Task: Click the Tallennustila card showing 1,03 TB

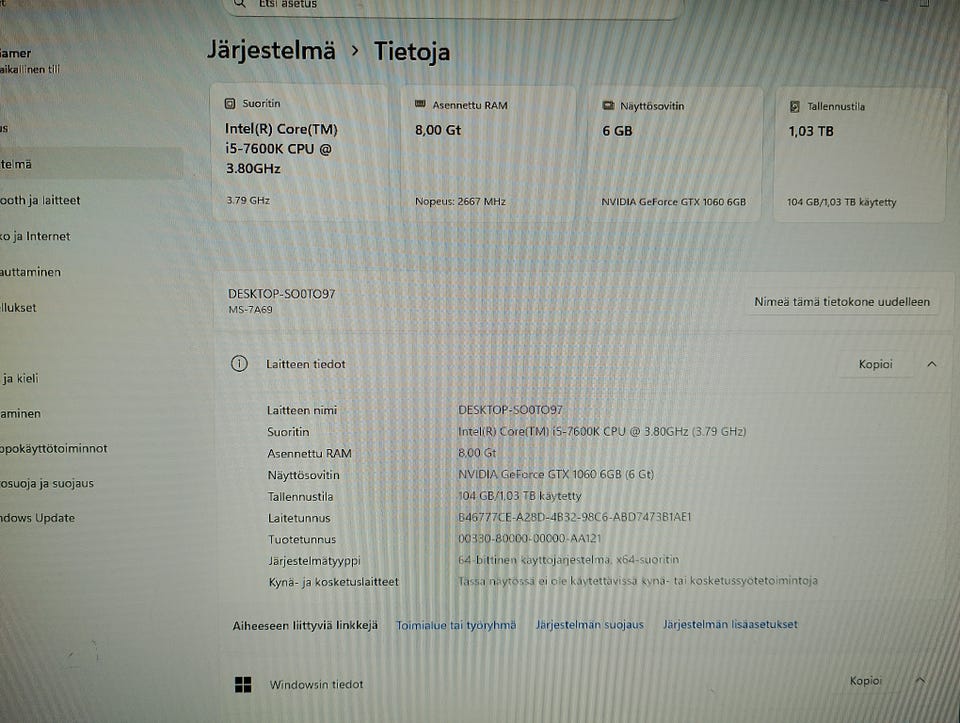Action: coord(860,155)
